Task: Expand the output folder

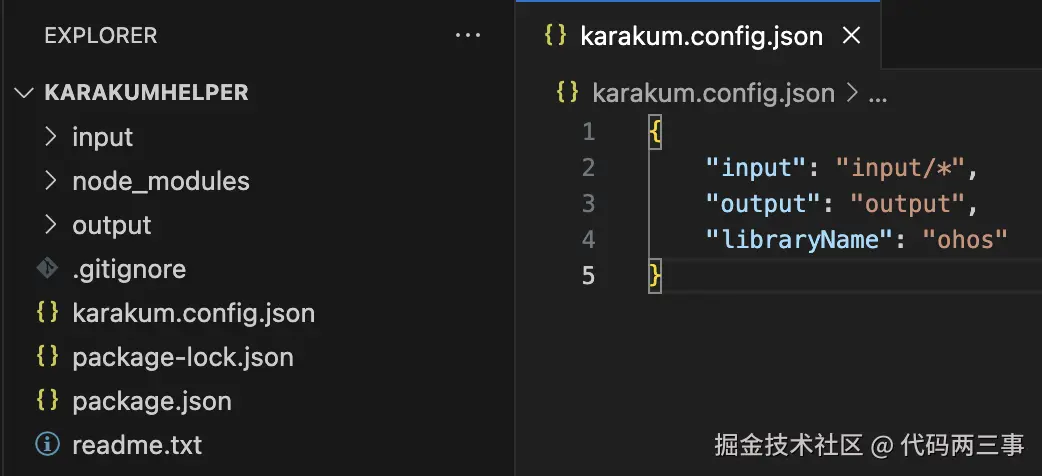Action: [x=52, y=225]
